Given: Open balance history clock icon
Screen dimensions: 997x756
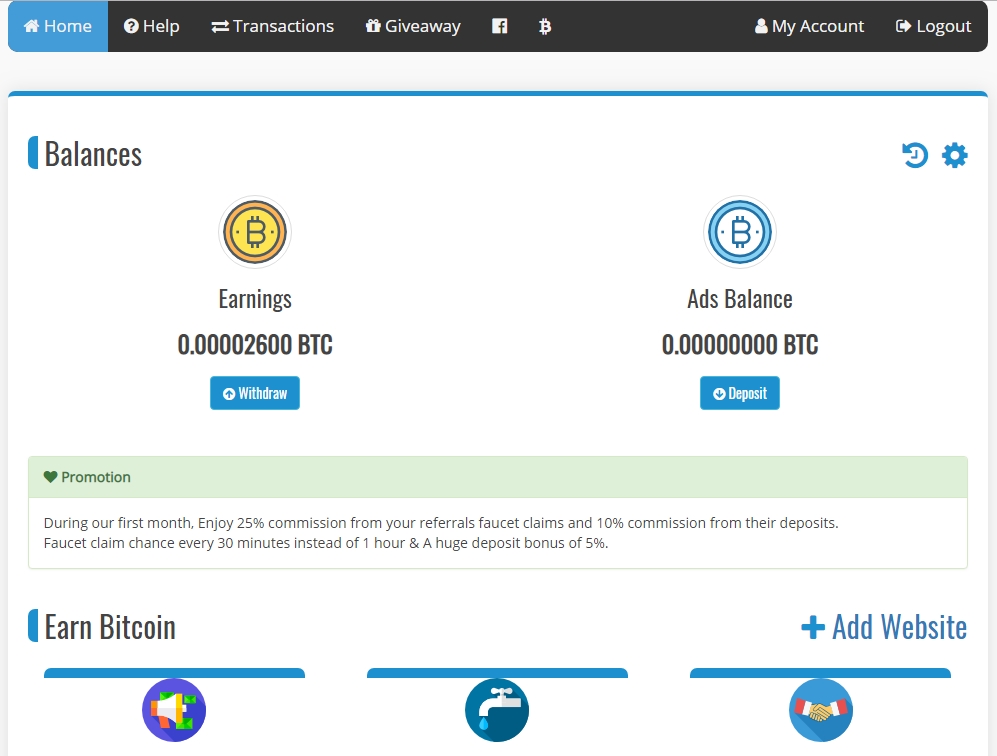Looking at the screenshot, I should click(915, 155).
